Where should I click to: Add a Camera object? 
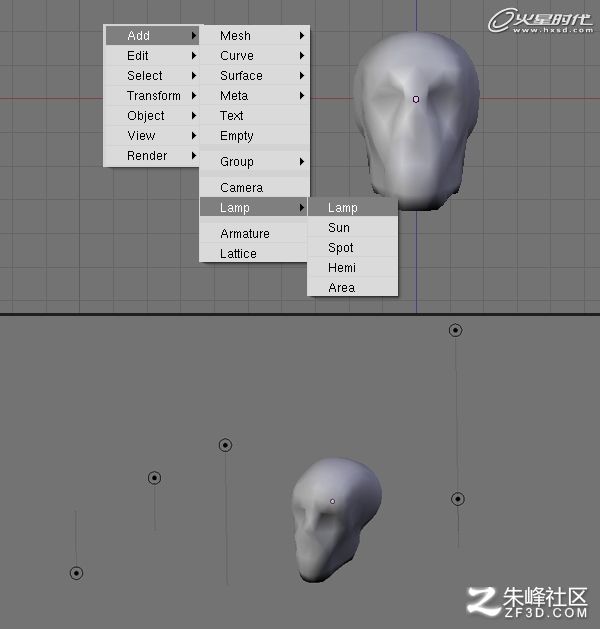(254, 188)
